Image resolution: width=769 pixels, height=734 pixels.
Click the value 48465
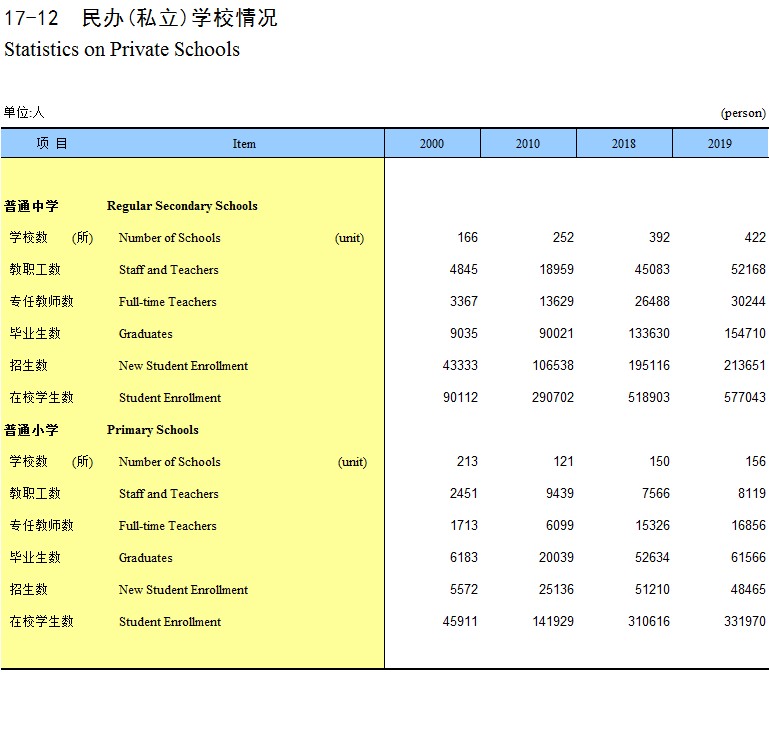click(x=748, y=589)
